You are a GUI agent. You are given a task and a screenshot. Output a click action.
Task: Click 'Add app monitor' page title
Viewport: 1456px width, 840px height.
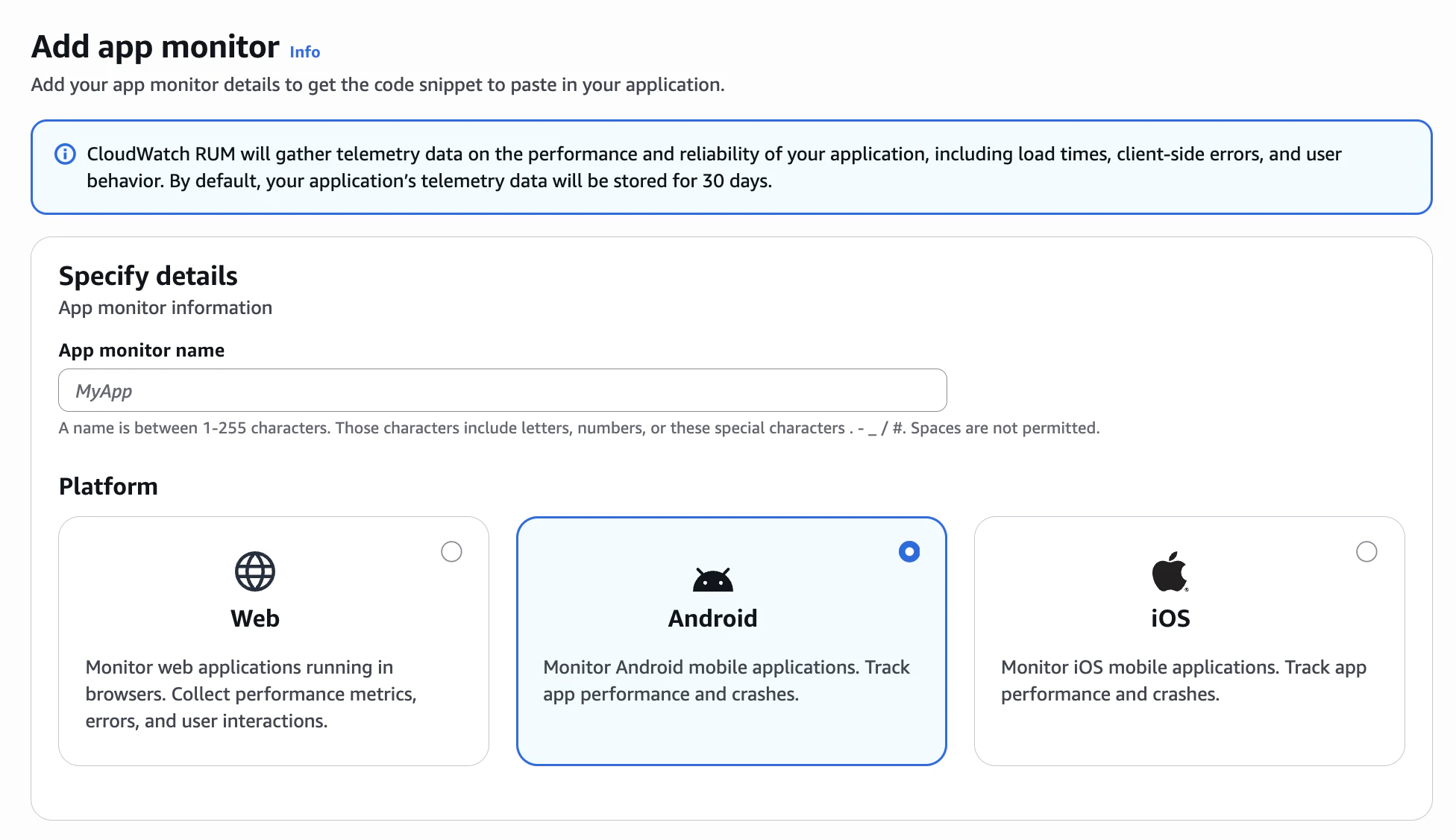(155, 47)
